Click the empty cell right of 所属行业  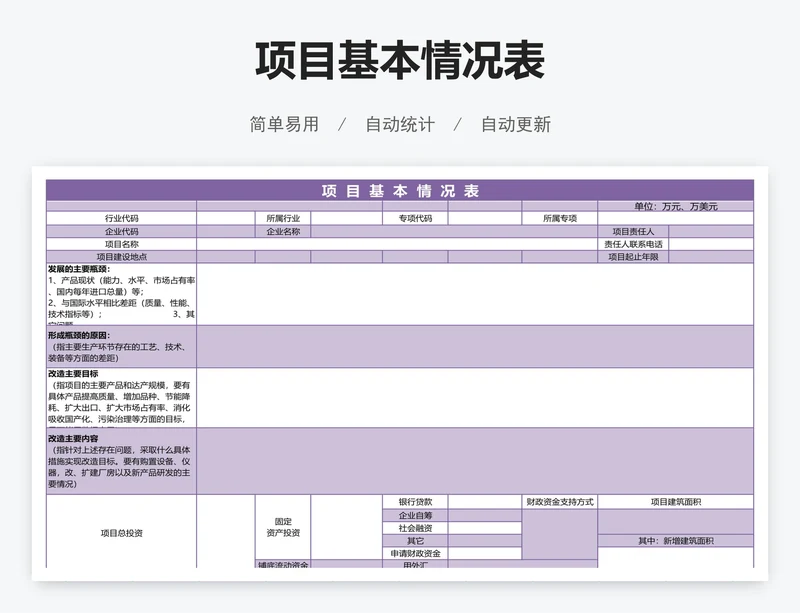[346, 218]
